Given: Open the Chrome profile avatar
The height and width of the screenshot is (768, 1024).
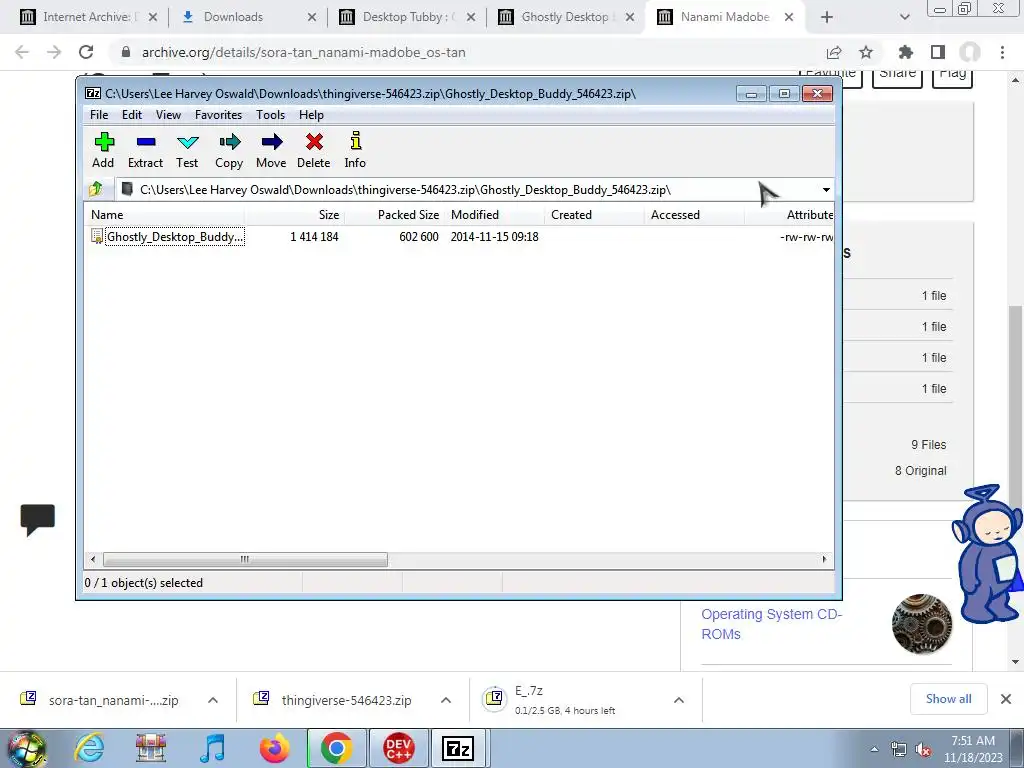Looking at the screenshot, I should coord(970,52).
